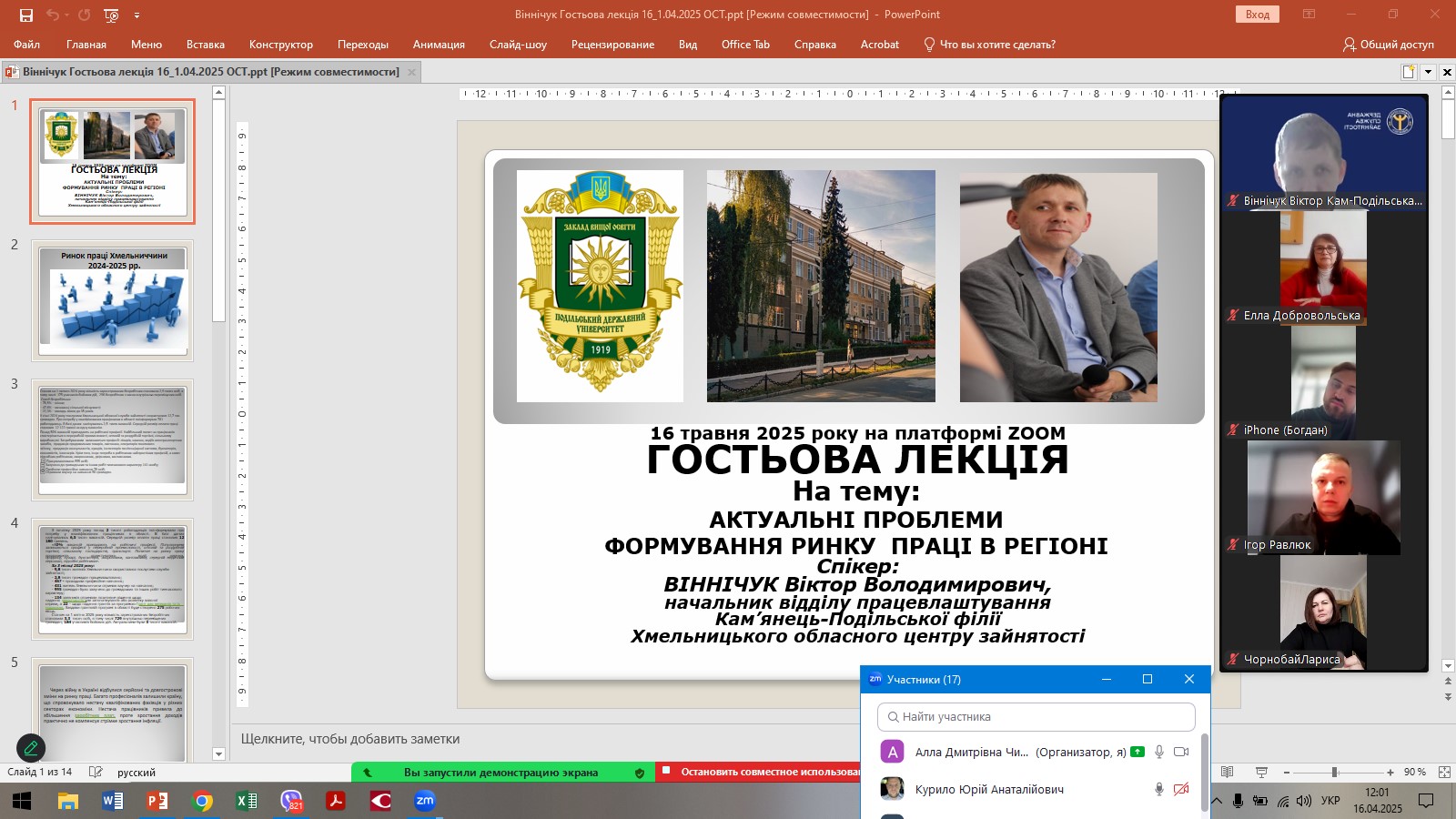Click the green pen annotation icon

click(30, 748)
